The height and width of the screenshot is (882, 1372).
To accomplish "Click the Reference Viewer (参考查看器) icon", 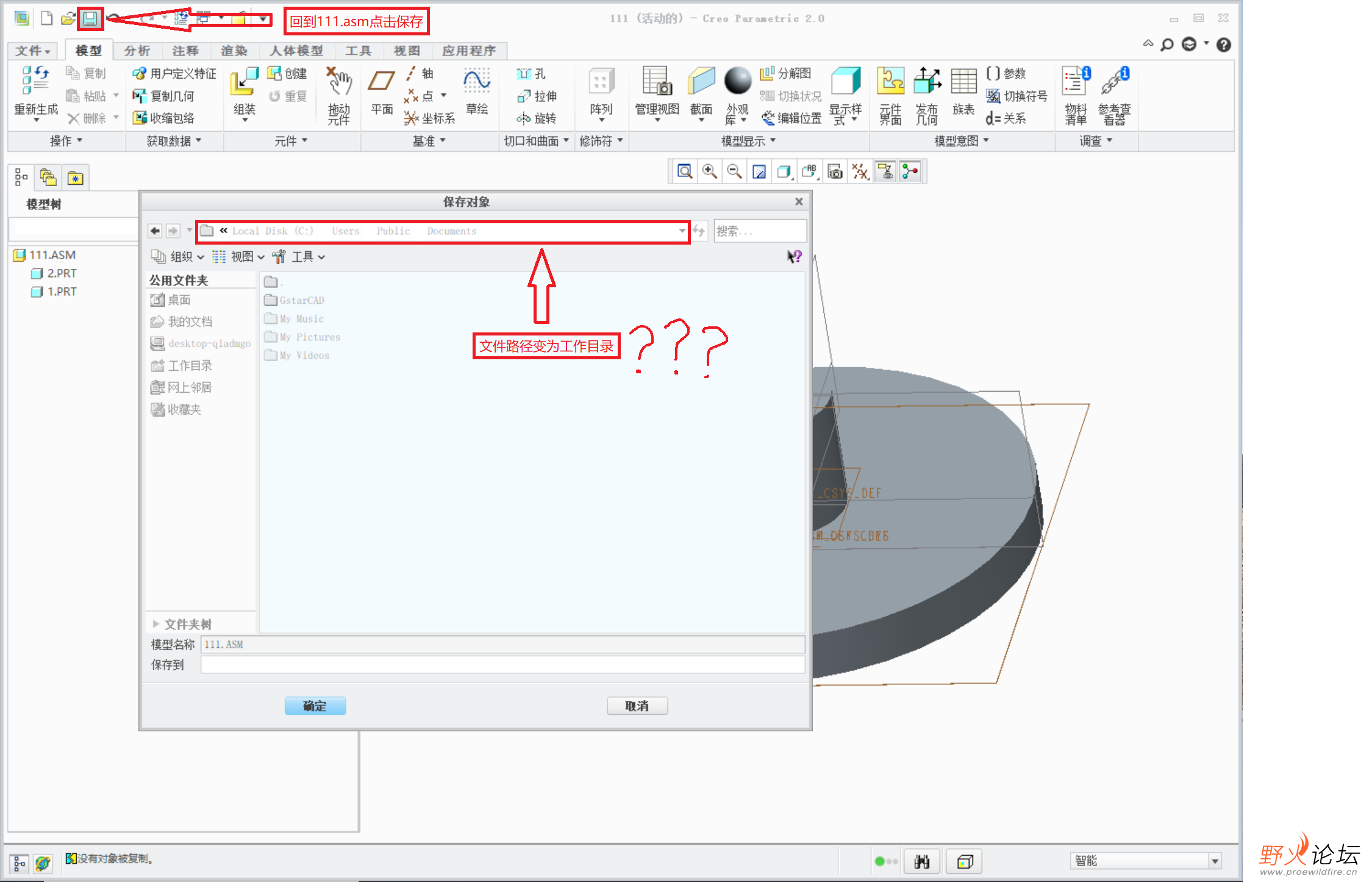I will (x=1115, y=81).
